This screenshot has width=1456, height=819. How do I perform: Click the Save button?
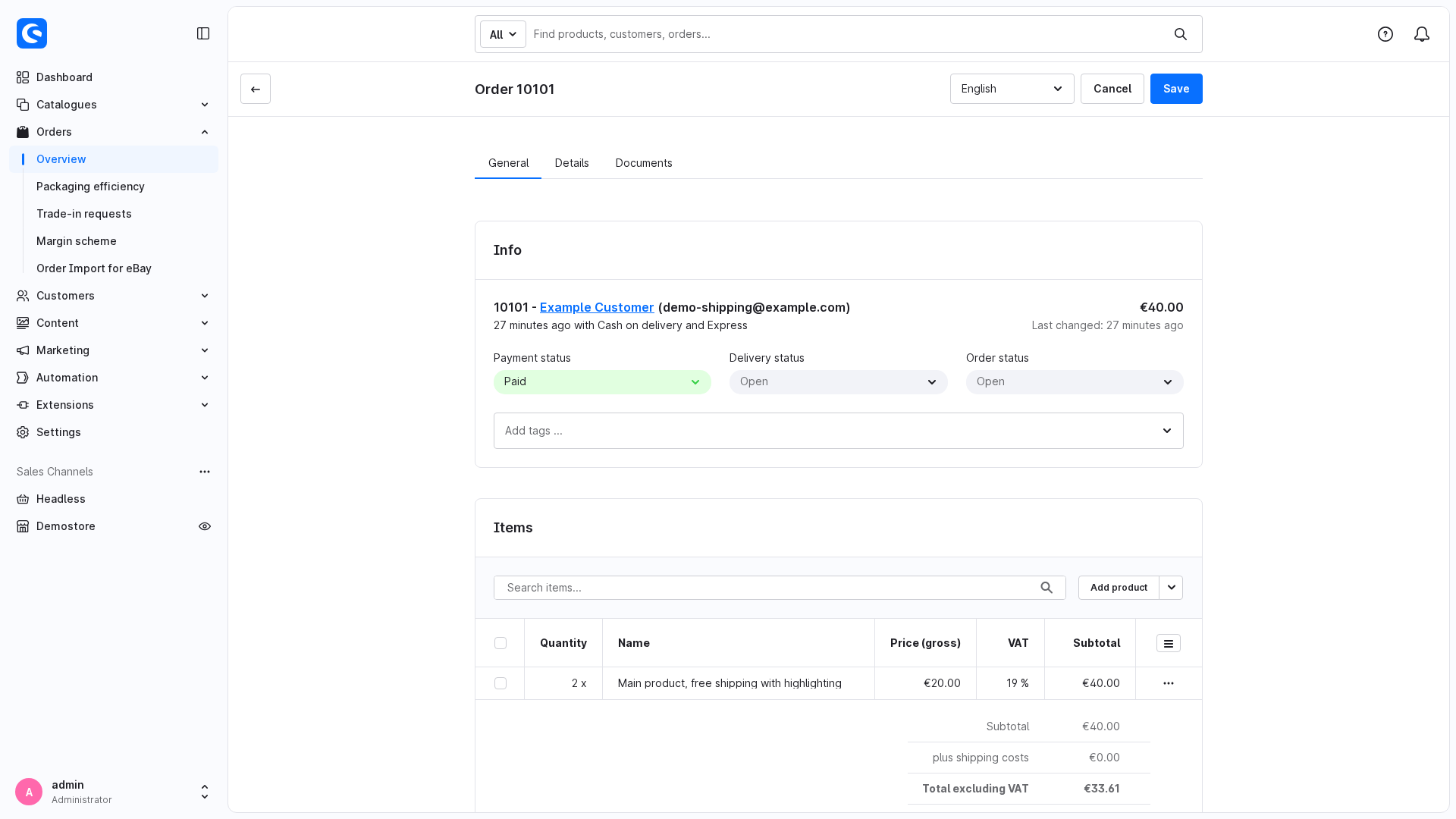(1176, 89)
